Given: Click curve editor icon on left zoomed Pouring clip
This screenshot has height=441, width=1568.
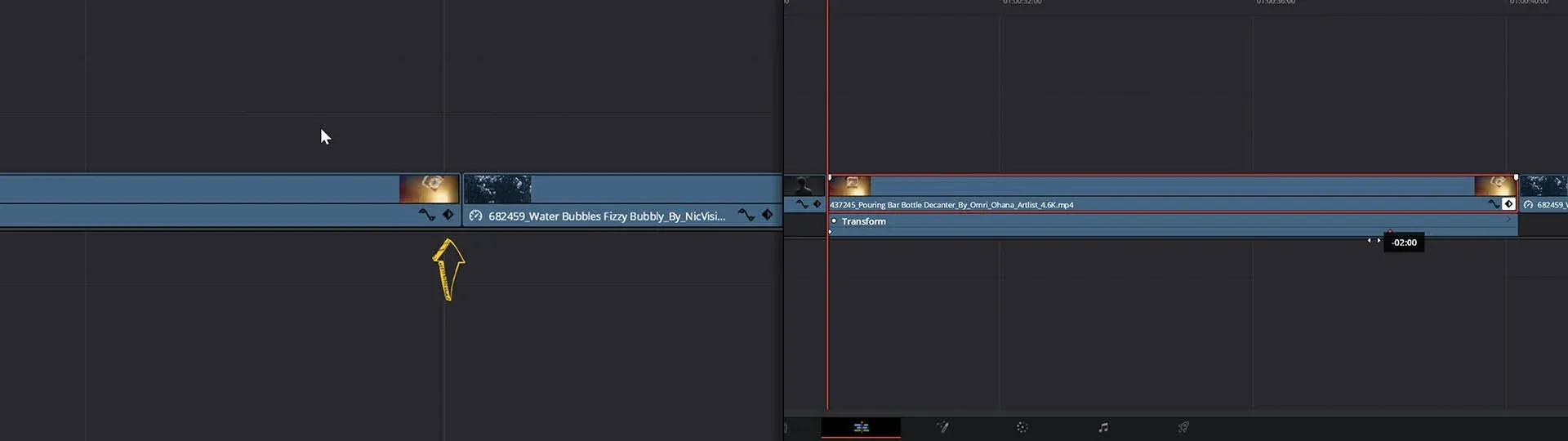Looking at the screenshot, I should (x=426, y=215).
